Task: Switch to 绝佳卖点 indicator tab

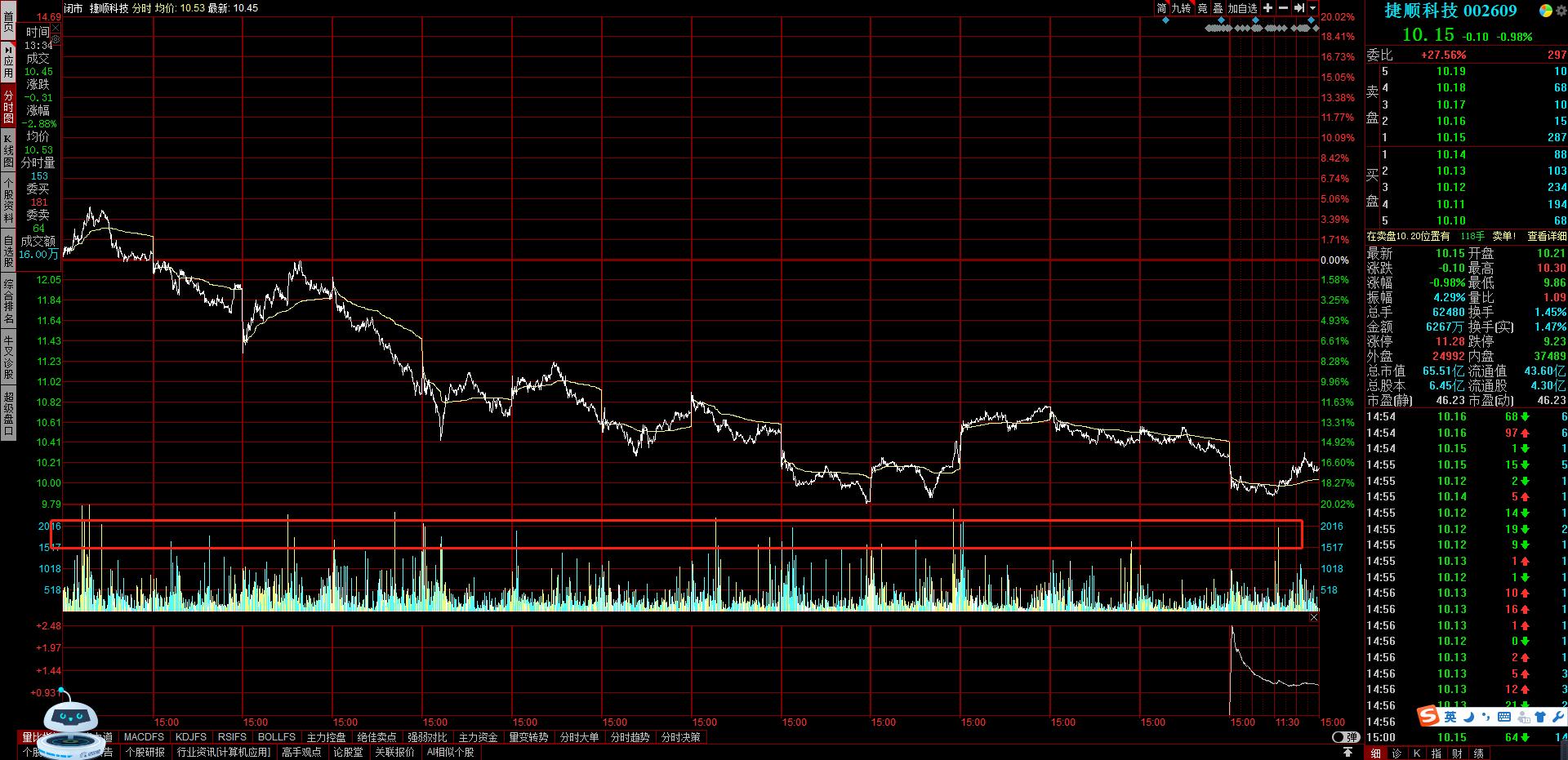Action: coord(376,737)
